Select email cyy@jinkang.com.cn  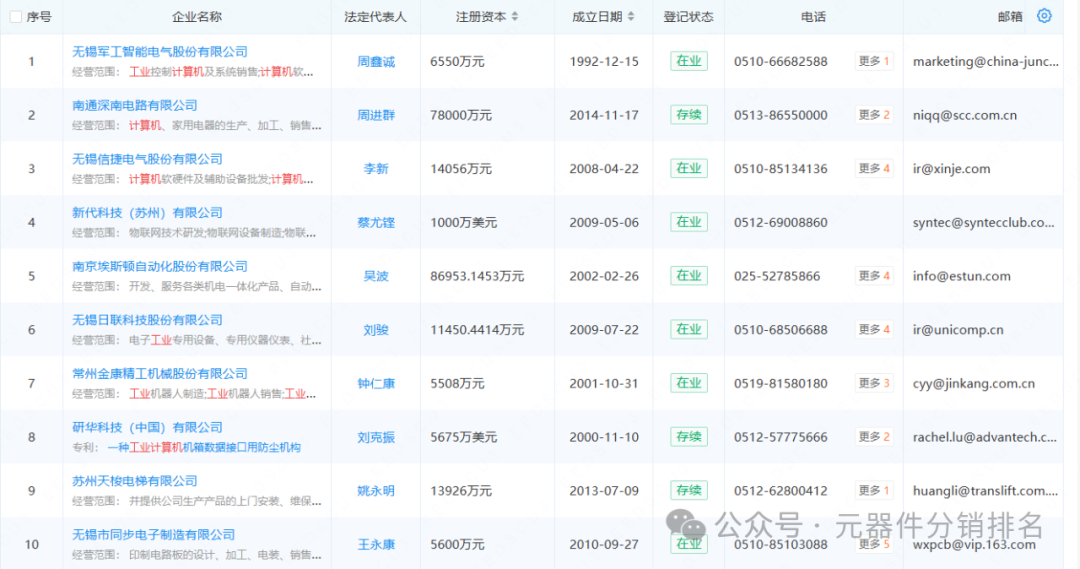[x=974, y=384]
